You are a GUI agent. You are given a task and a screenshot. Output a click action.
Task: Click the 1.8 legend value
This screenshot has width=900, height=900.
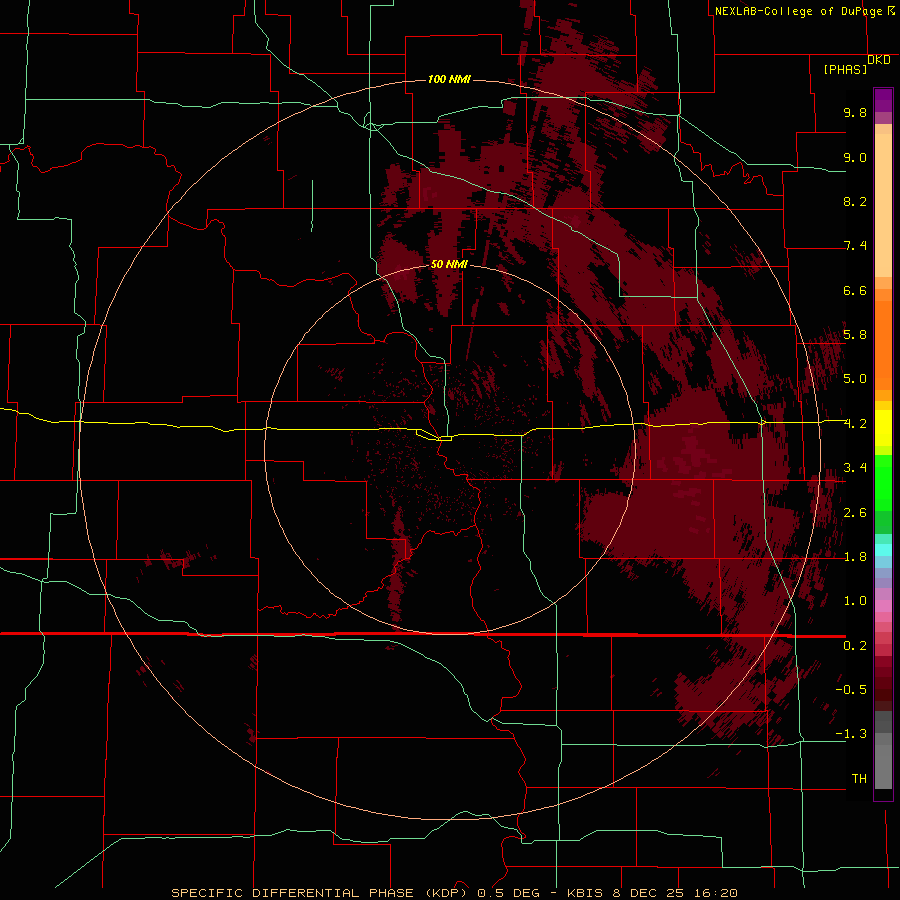(x=855, y=557)
